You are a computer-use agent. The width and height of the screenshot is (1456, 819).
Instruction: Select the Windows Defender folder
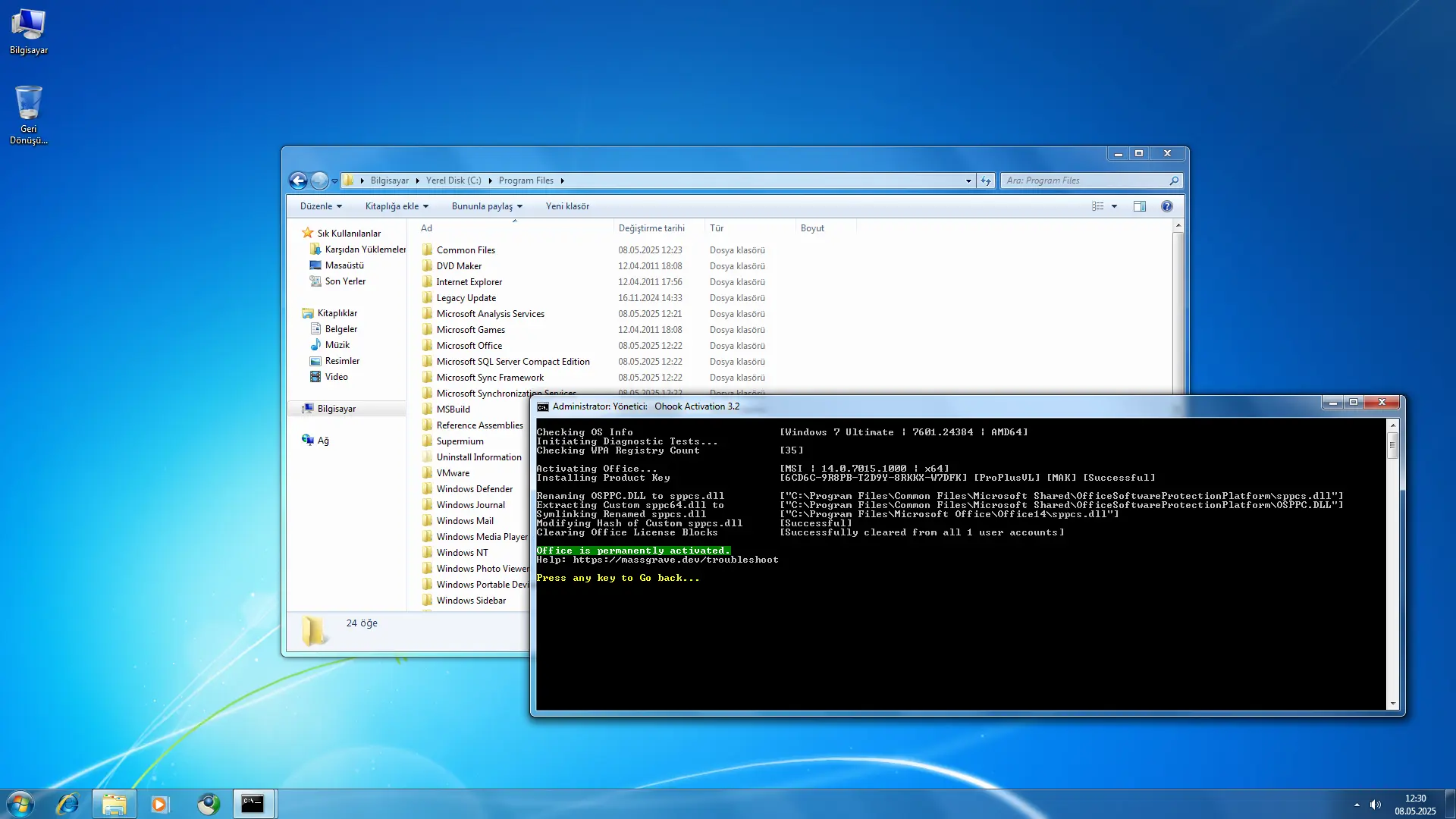click(x=474, y=489)
